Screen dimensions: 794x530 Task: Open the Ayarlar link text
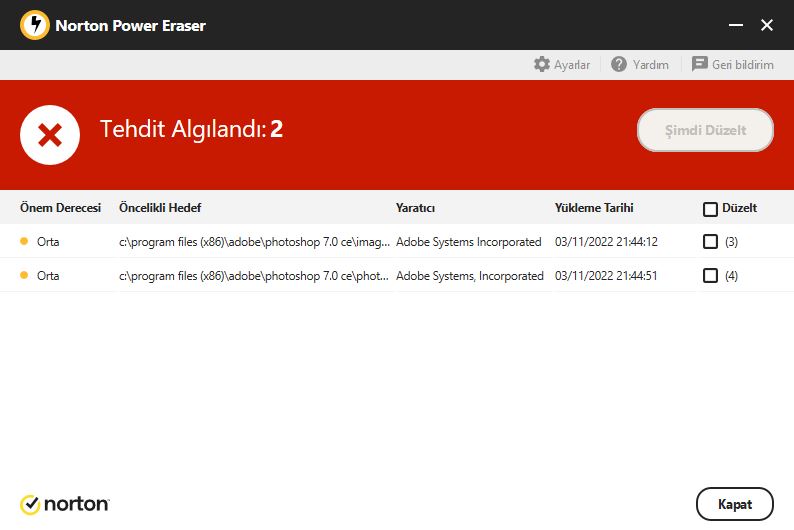(x=572, y=65)
